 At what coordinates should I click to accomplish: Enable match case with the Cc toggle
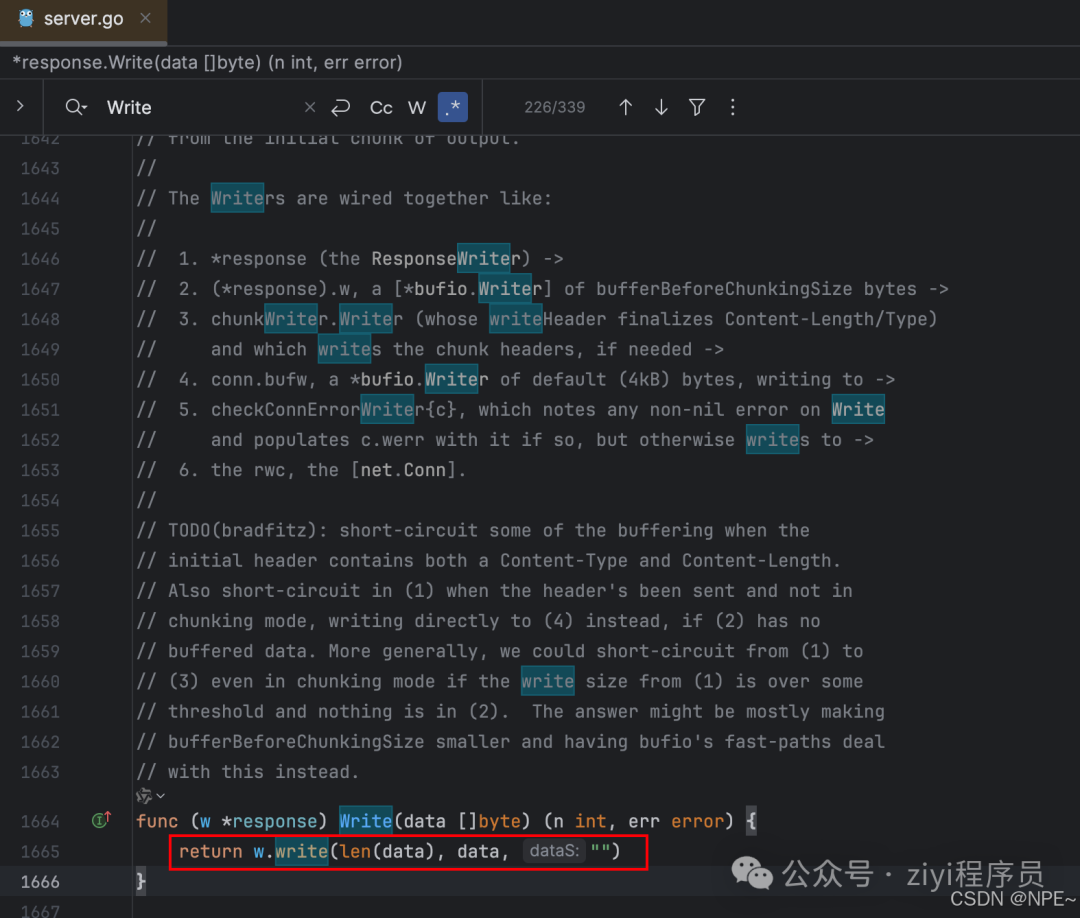[380, 107]
